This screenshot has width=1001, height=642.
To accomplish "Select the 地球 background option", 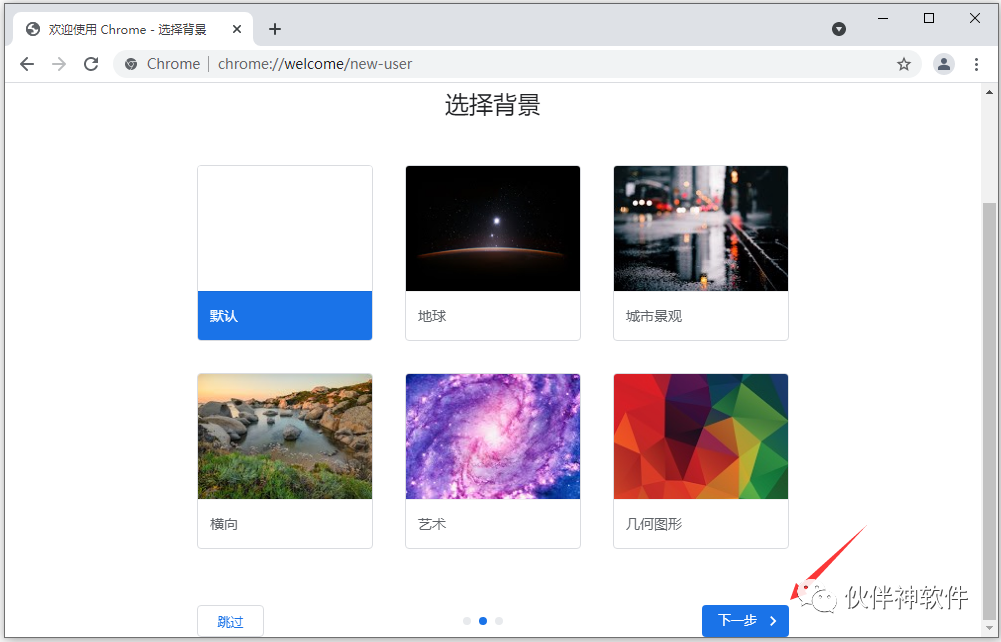I will (x=492, y=228).
